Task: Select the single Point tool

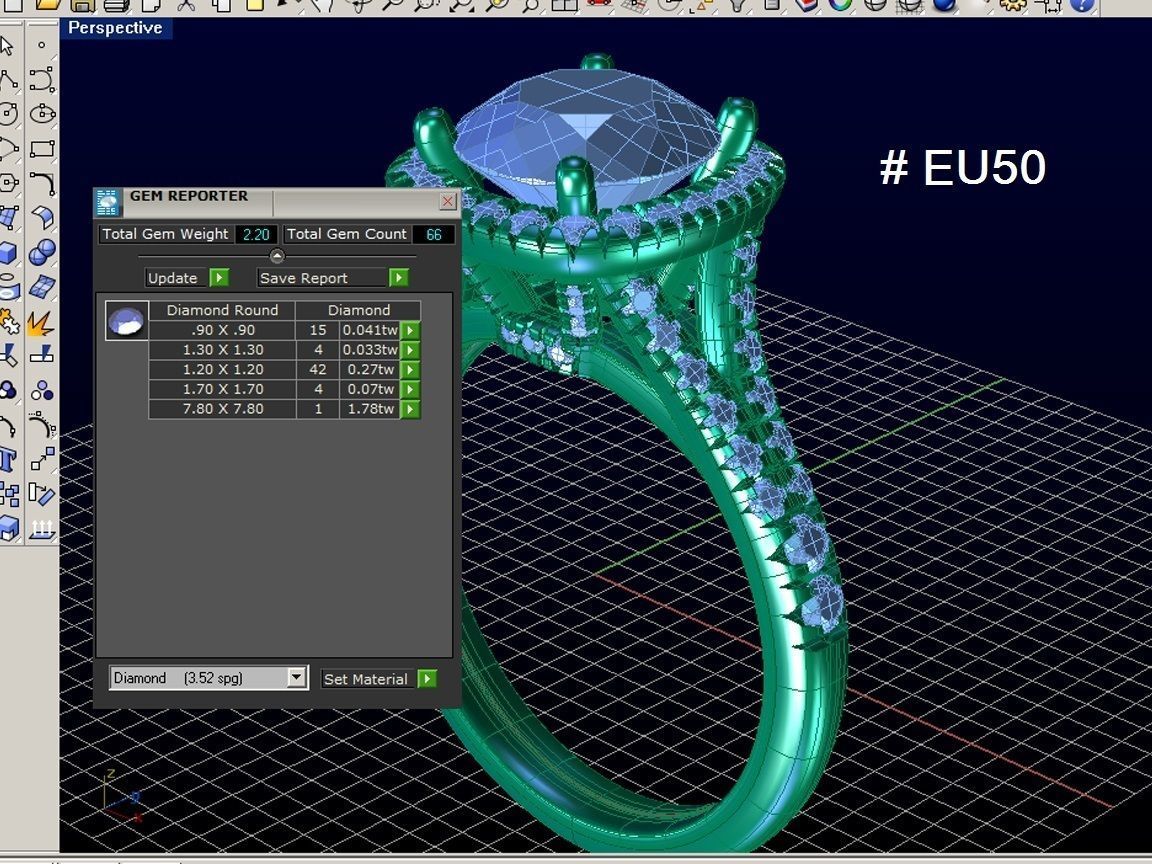Action: pyautogui.click(x=42, y=46)
